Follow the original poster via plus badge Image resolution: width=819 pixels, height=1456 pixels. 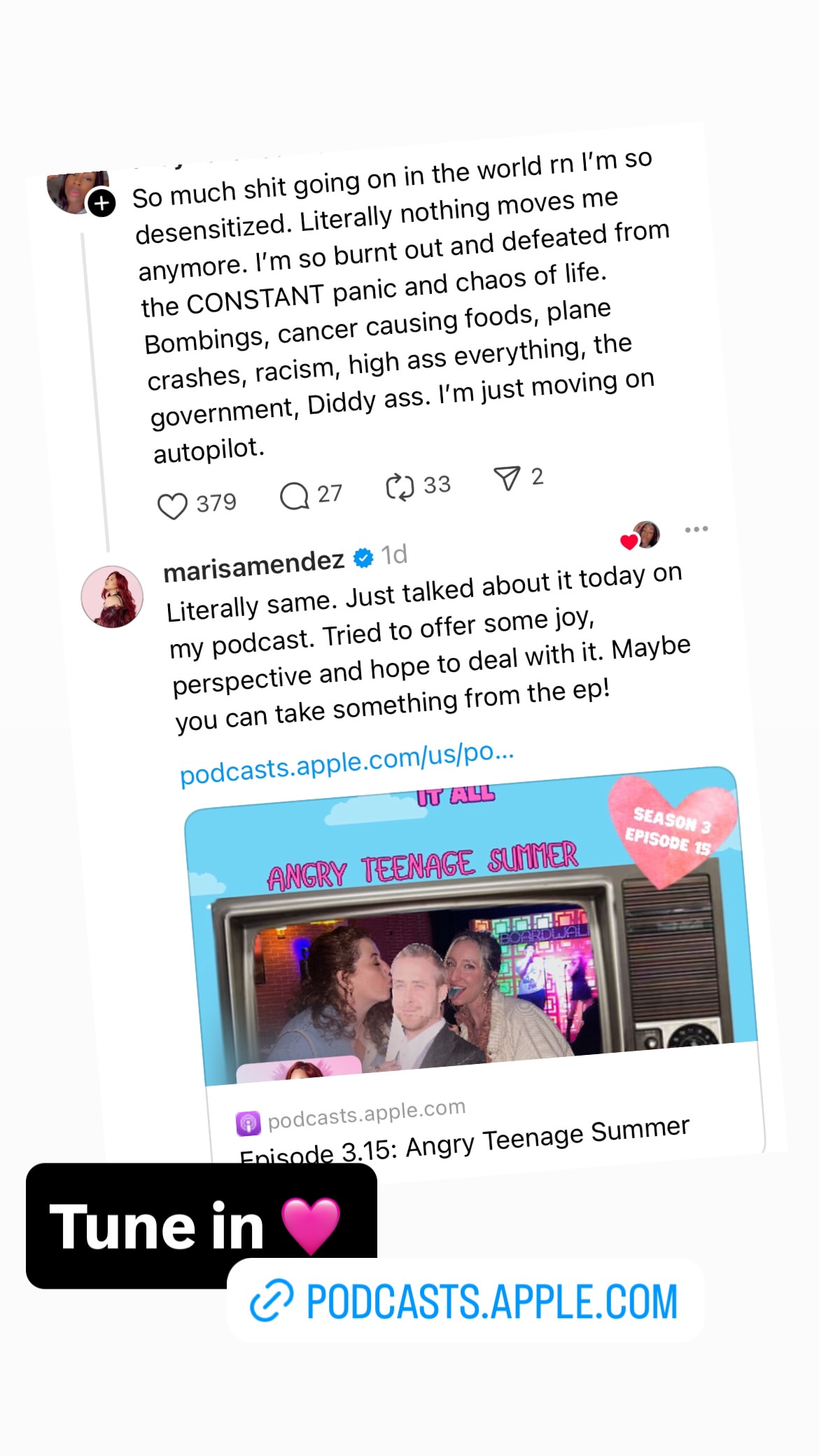tap(102, 204)
